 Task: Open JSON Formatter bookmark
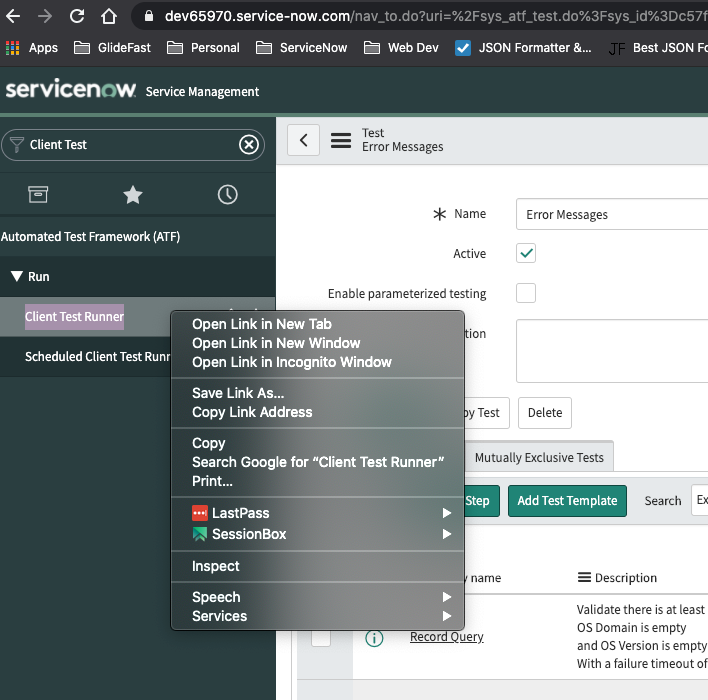pyautogui.click(x=523, y=47)
